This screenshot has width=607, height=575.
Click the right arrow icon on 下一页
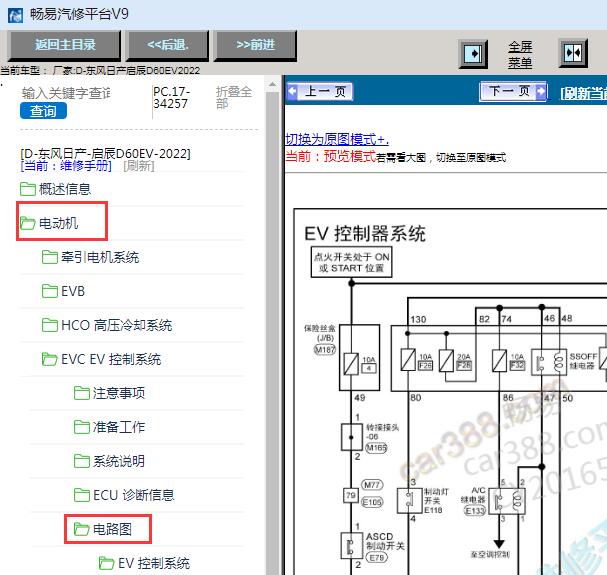pos(541,92)
